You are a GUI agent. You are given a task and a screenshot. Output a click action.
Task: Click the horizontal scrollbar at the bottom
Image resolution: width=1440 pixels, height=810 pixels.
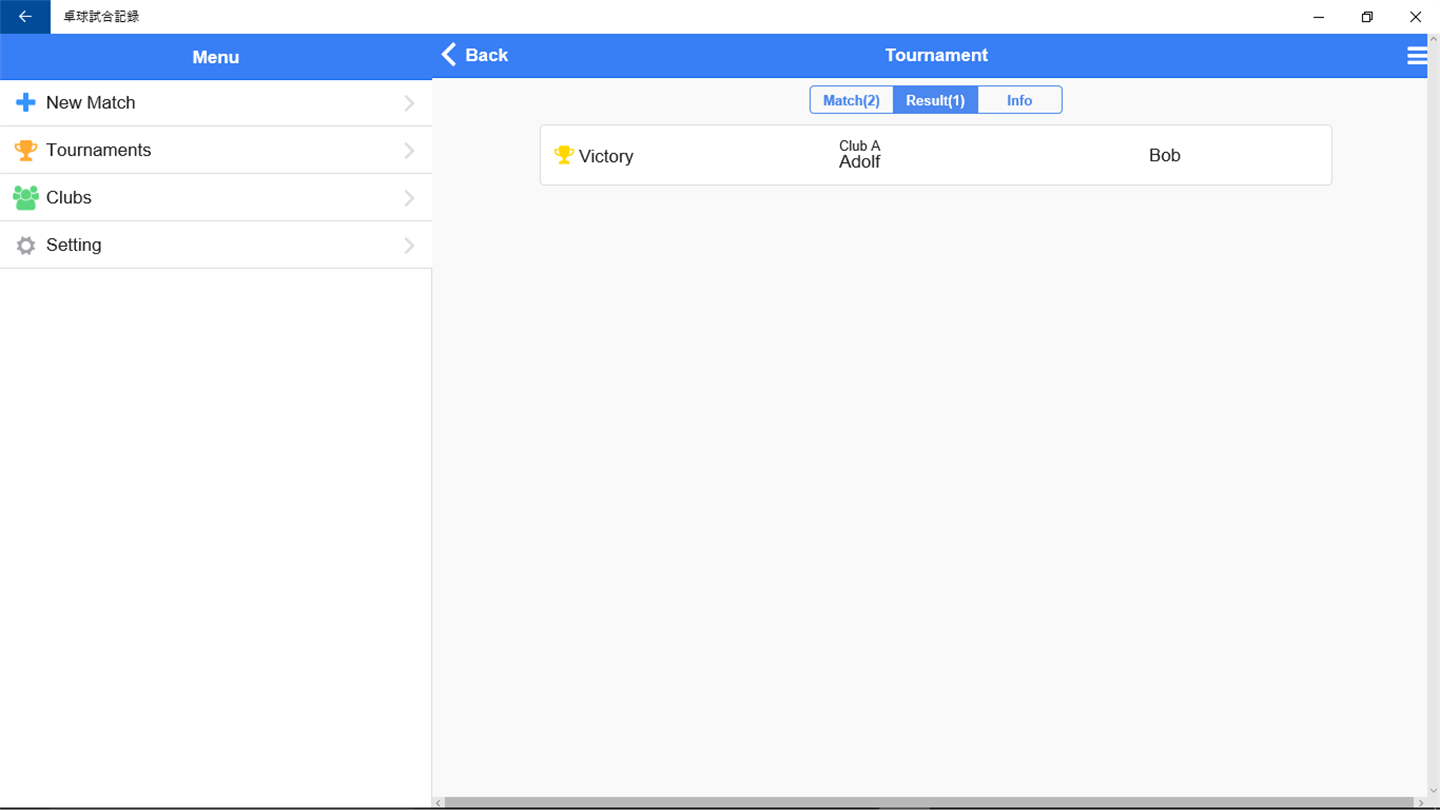(928, 803)
